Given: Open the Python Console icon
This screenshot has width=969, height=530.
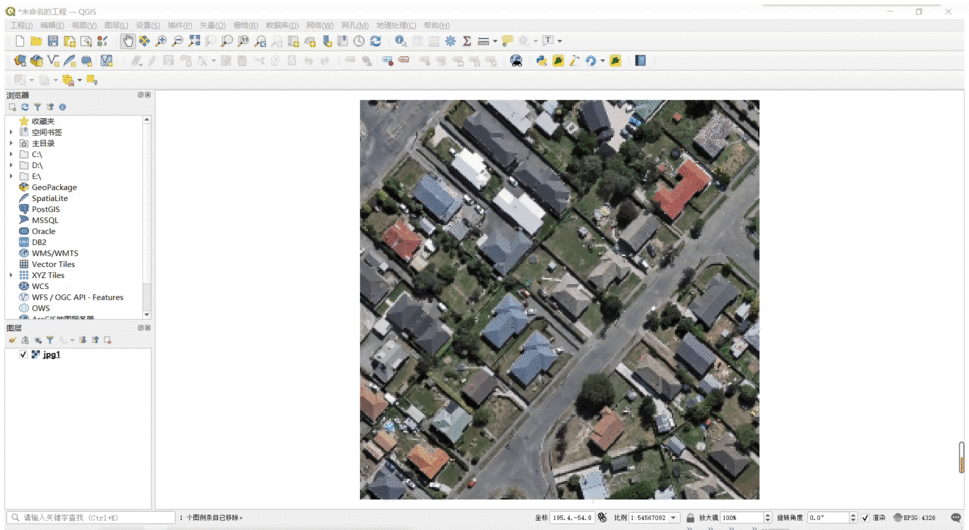Looking at the screenshot, I should point(541,61).
